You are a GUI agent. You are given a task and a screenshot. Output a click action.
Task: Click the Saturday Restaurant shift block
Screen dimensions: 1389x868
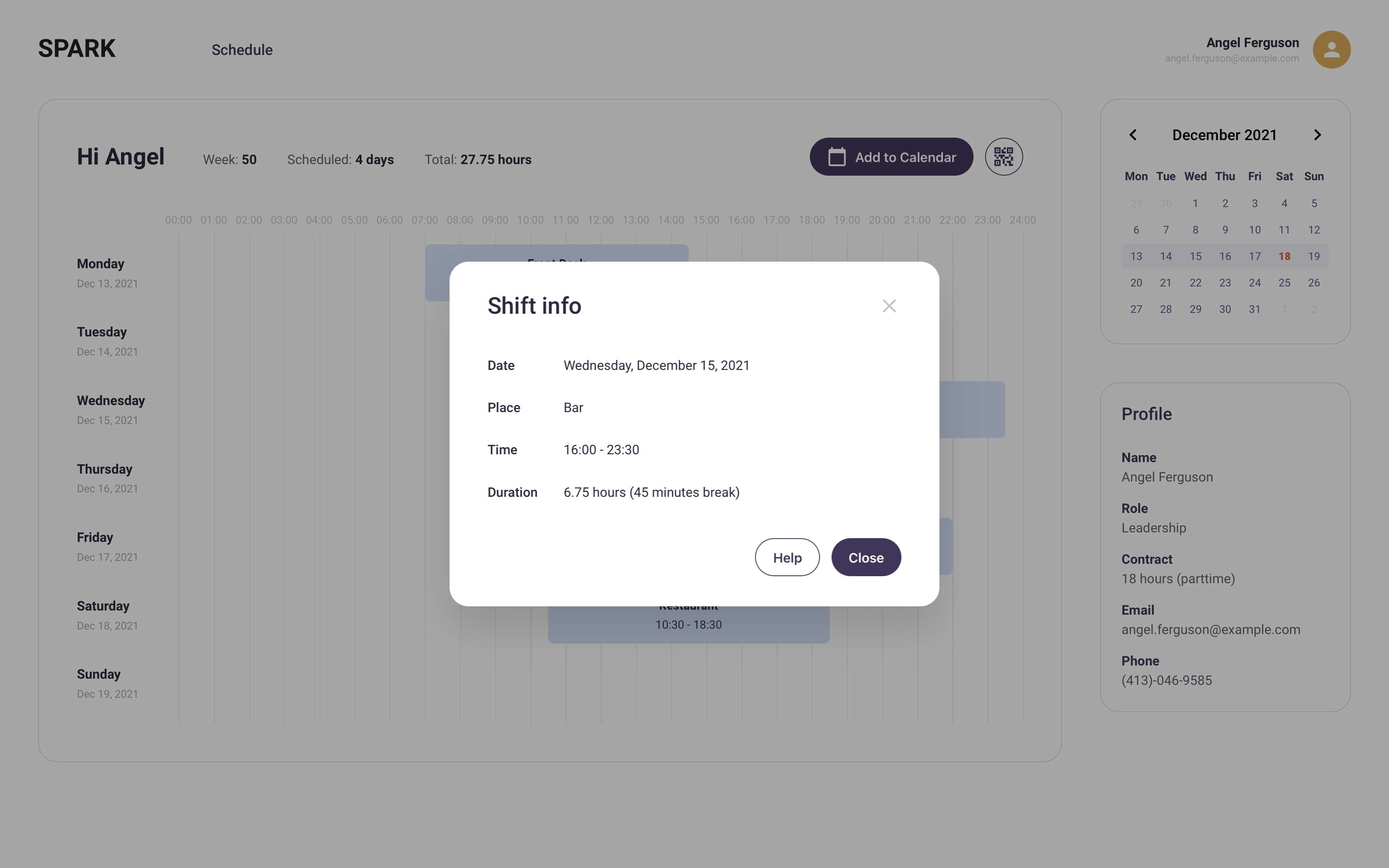(688, 625)
